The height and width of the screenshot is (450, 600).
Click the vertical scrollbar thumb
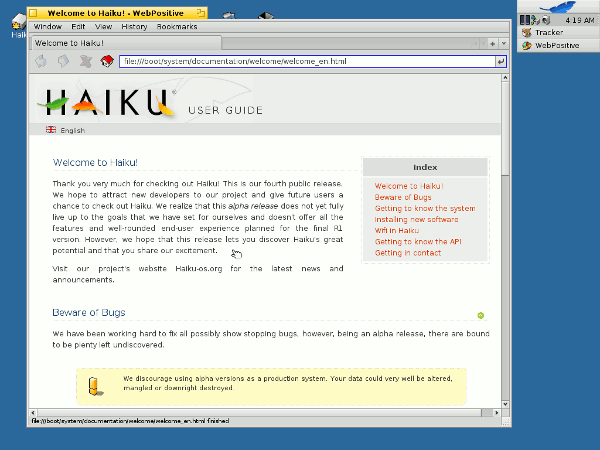[505, 129]
